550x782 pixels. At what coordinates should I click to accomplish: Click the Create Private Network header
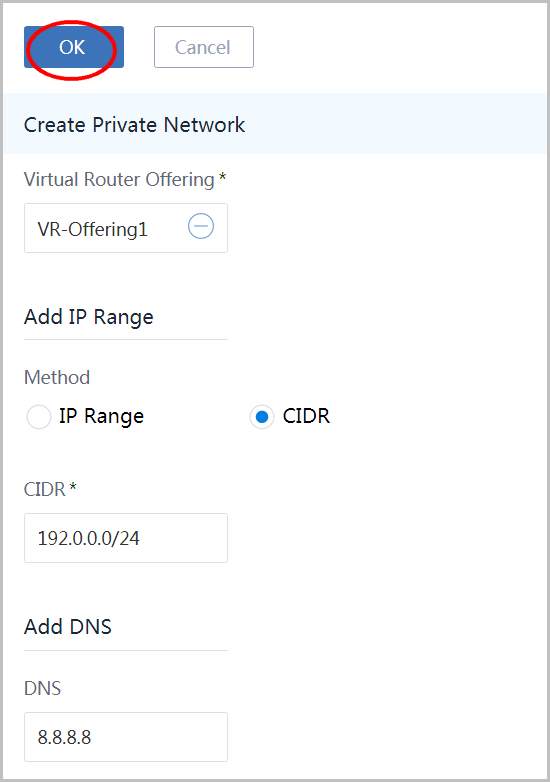pyautogui.click(x=135, y=125)
